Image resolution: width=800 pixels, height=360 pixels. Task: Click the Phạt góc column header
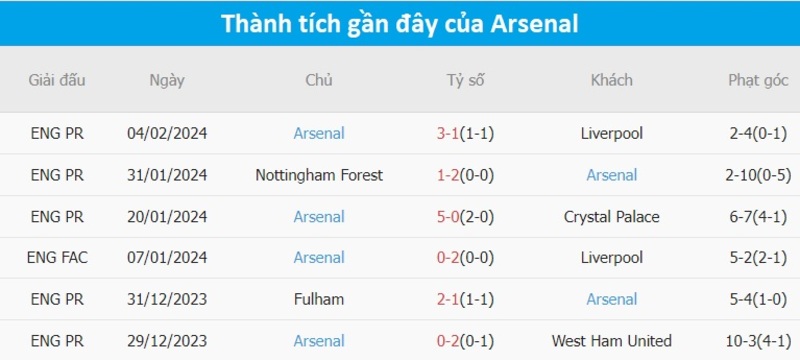tap(758, 81)
